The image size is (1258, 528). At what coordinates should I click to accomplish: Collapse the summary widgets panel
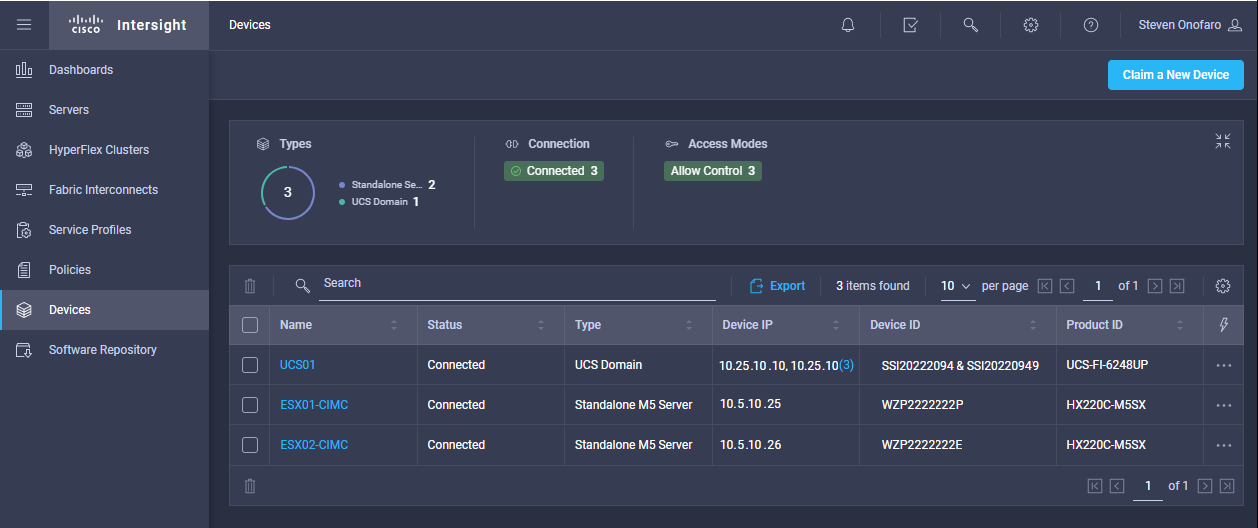1222,141
